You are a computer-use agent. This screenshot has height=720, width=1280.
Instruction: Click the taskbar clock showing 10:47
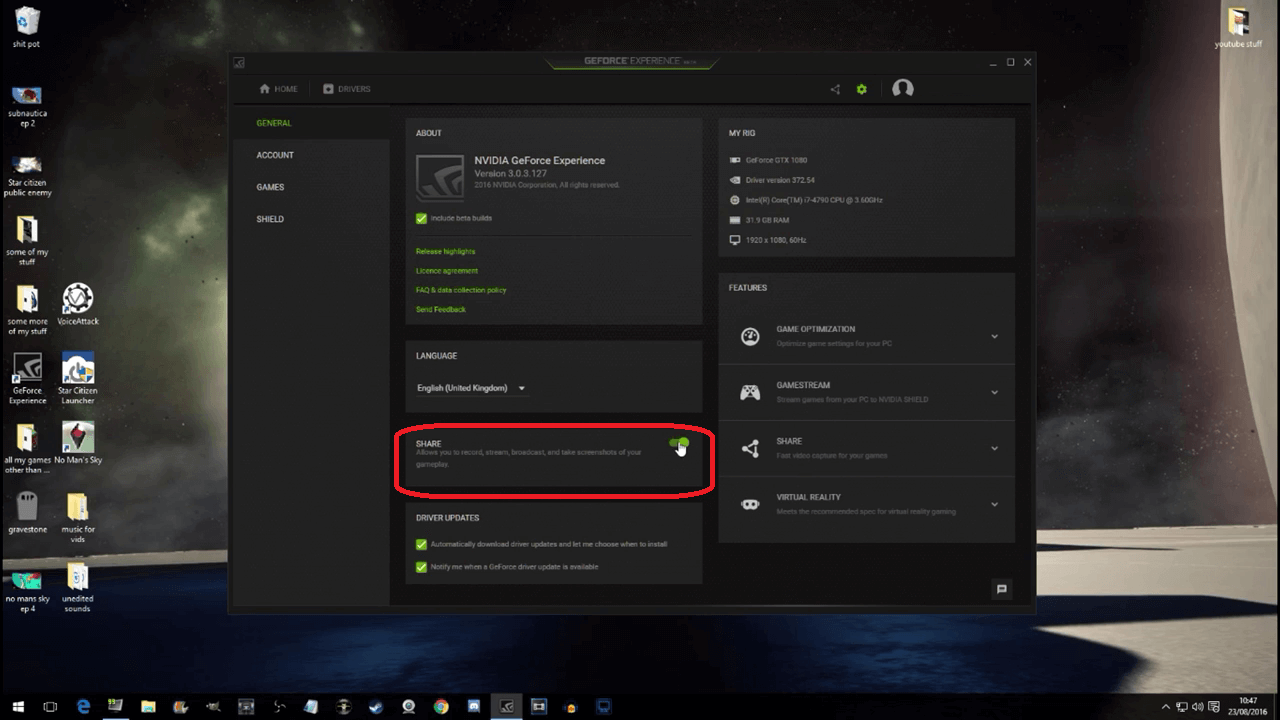pyautogui.click(x=1248, y=705)
